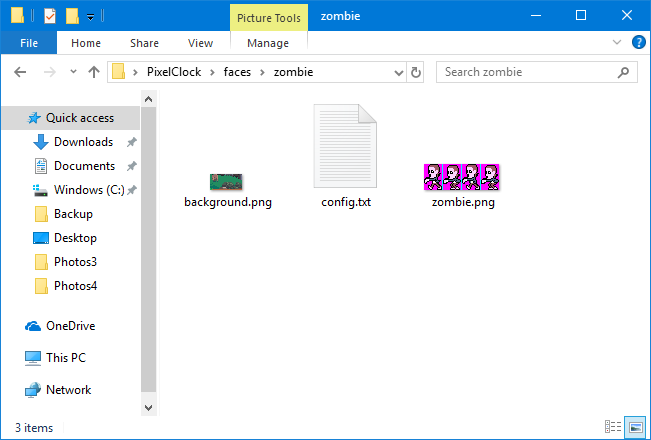
Task: Open the background.png thumbnail
Action: point(226,182)
